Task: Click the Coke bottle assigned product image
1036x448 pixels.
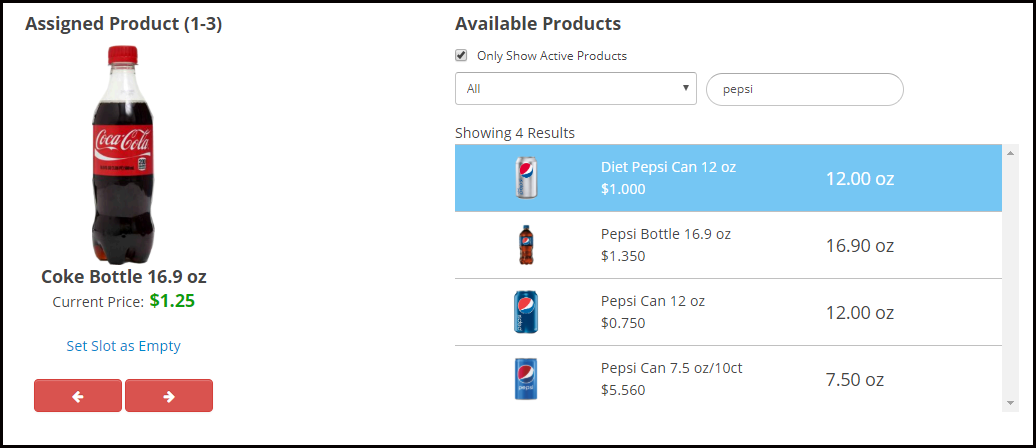Action: click(x=124, y=153)
